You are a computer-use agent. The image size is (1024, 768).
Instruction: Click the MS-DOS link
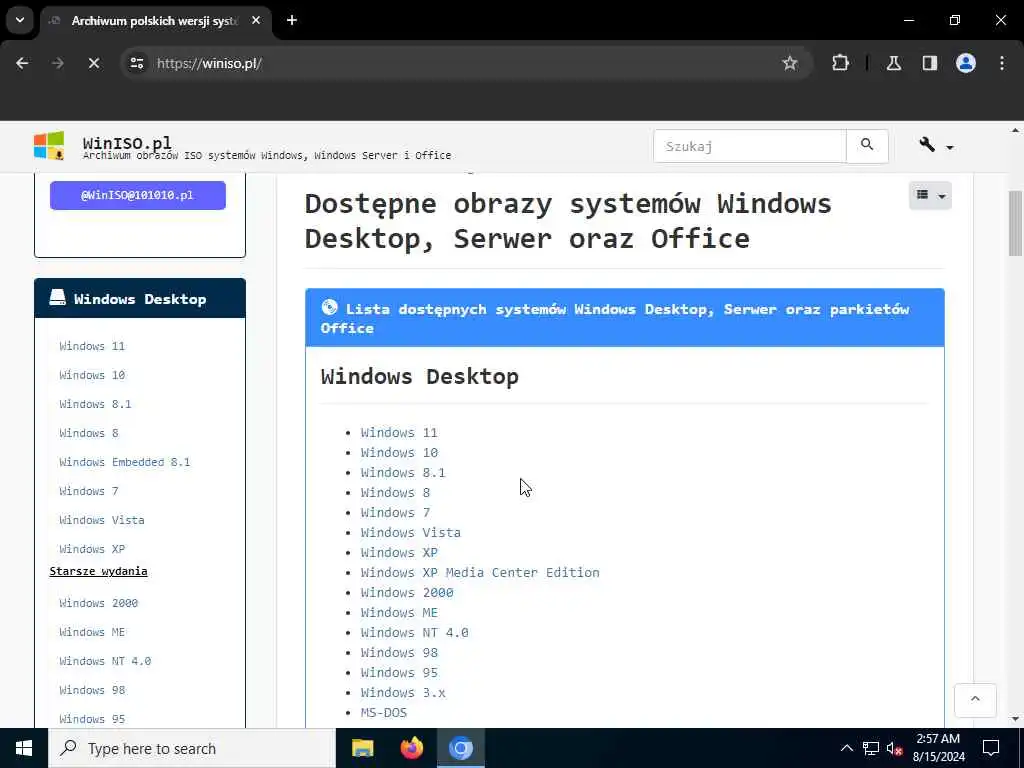tap(384, 712)
